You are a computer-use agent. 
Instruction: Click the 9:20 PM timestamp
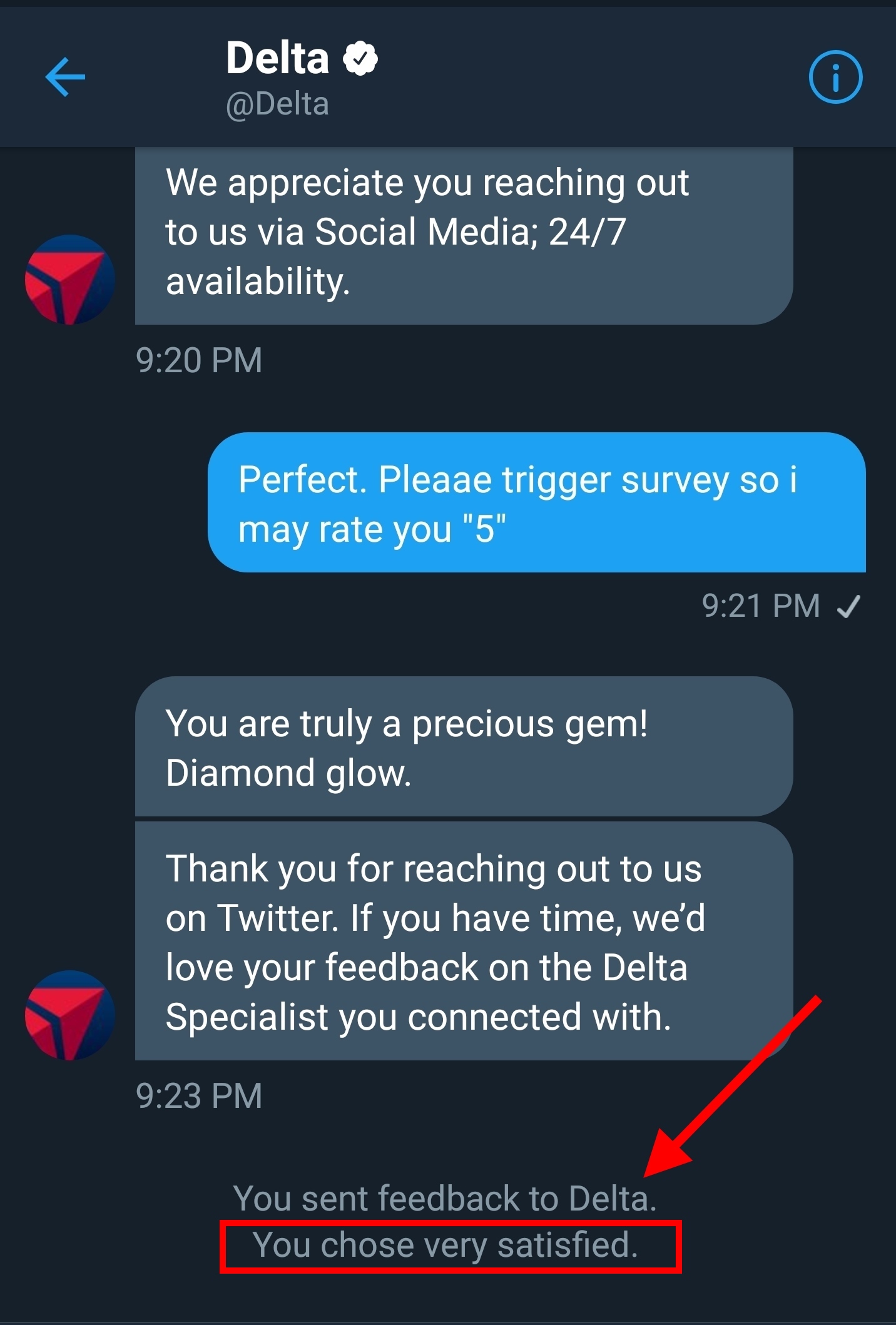(199, 360)
